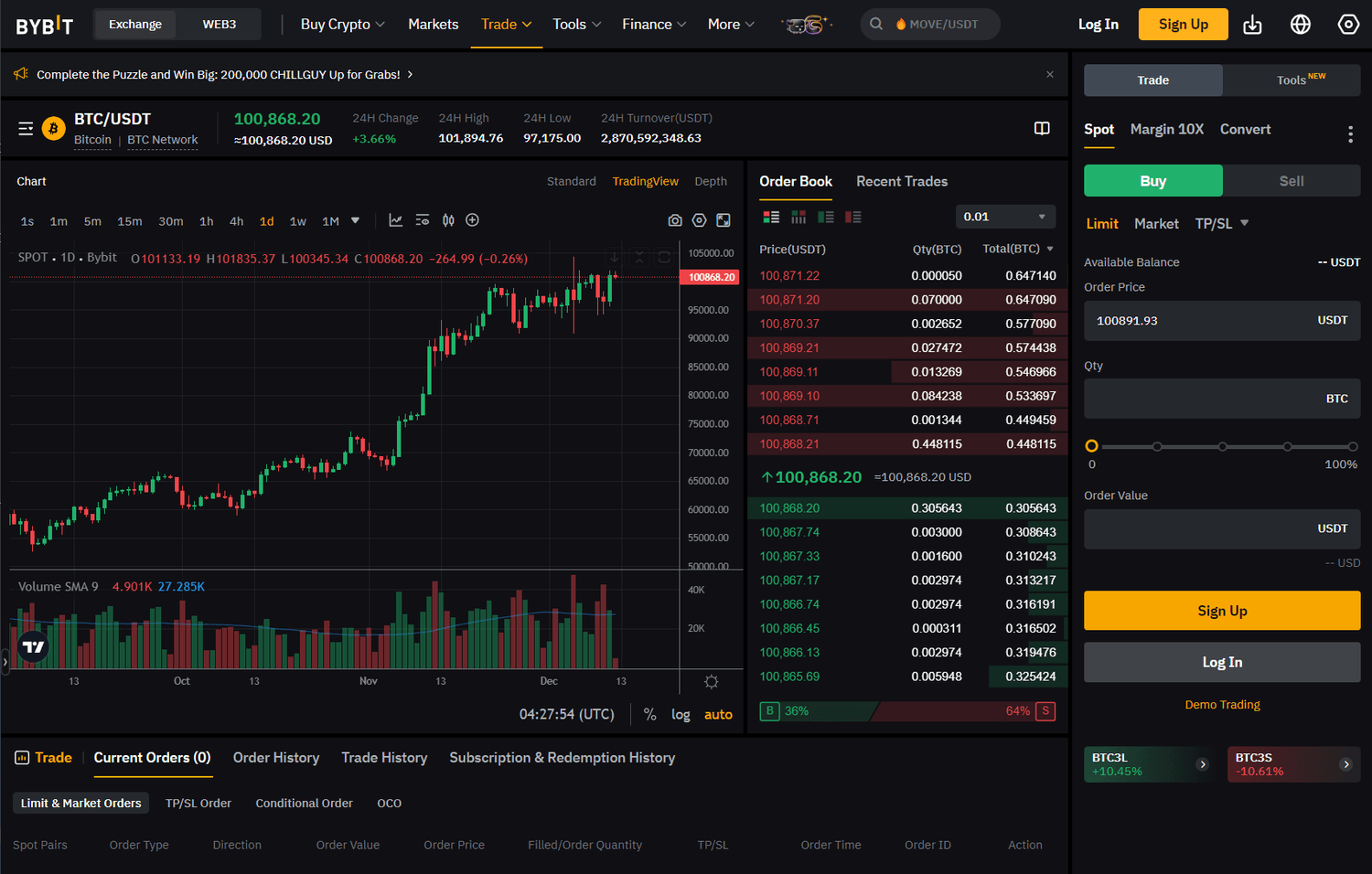Open the Tools NEW tab in right panel
The image size is (1372, 874).
point(1292,80)
